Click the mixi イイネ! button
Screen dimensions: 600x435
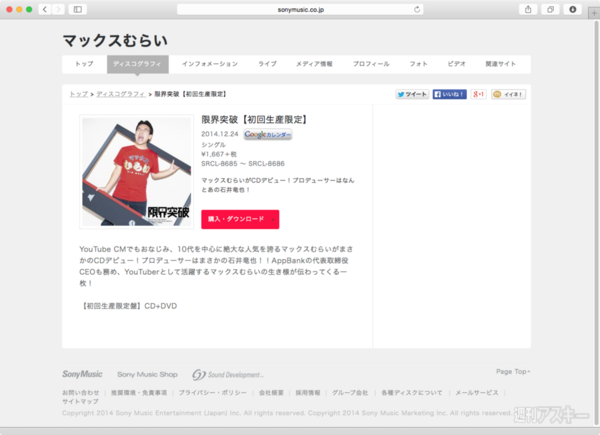pyautogui.click(x=508, y=94)
